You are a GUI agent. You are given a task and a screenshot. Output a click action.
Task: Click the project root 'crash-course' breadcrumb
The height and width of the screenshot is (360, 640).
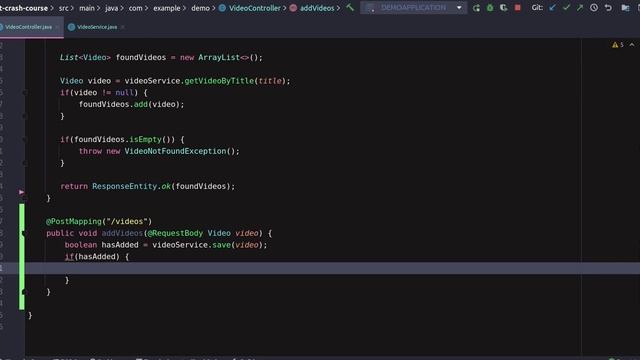coord(24,8)
